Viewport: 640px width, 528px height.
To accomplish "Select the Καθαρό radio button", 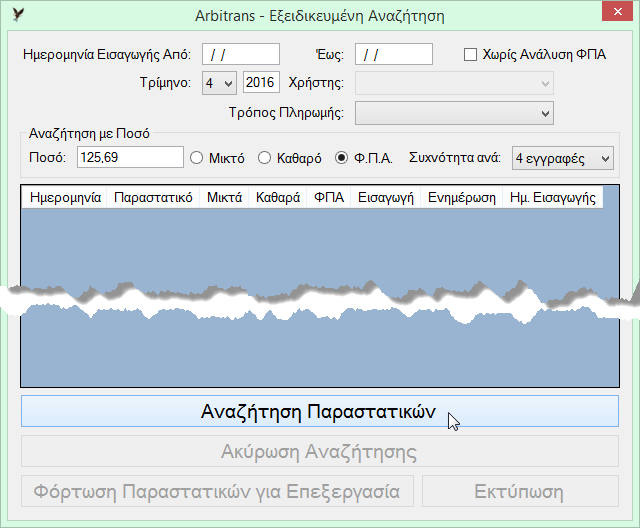I will point(264,158).
